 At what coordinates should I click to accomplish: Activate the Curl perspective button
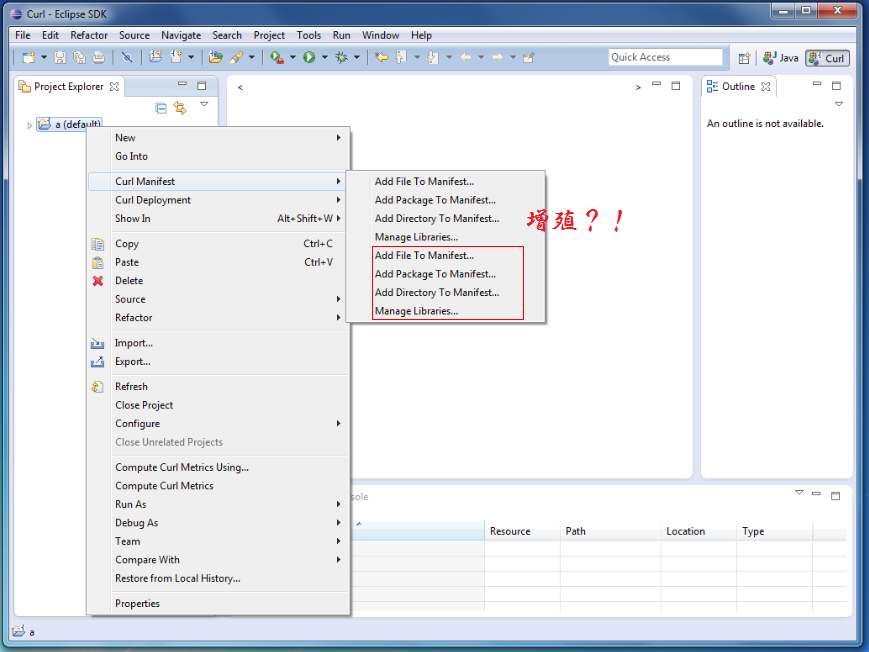(x=826, y=58)
